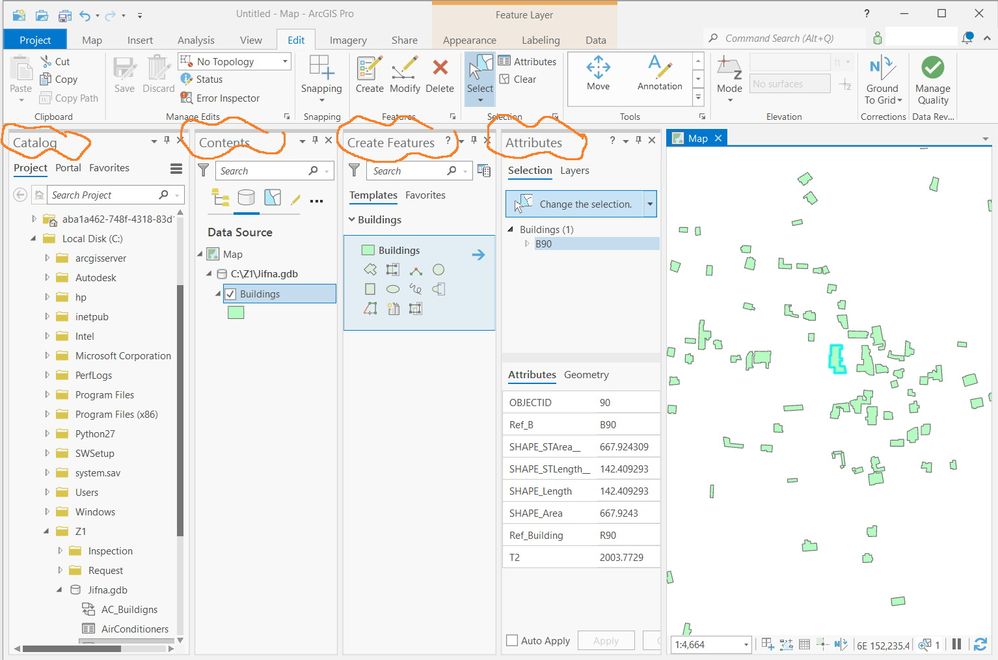Uncheck the Buildings layer visibility checkbox
The width and height of the screenshot is (998, 660).
click(x=230, y=294)
